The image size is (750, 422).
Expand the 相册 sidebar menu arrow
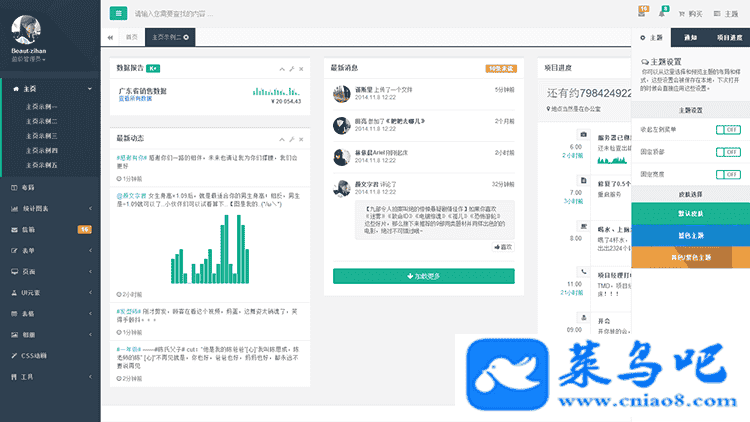pos(90,335)
